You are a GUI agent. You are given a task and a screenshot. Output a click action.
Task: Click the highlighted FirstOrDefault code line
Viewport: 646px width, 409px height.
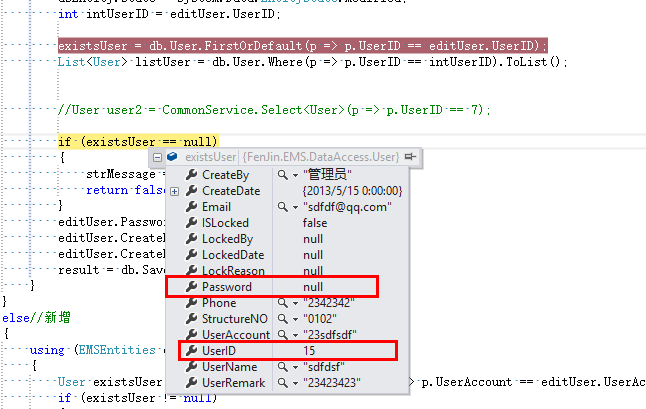pos(302,46)
